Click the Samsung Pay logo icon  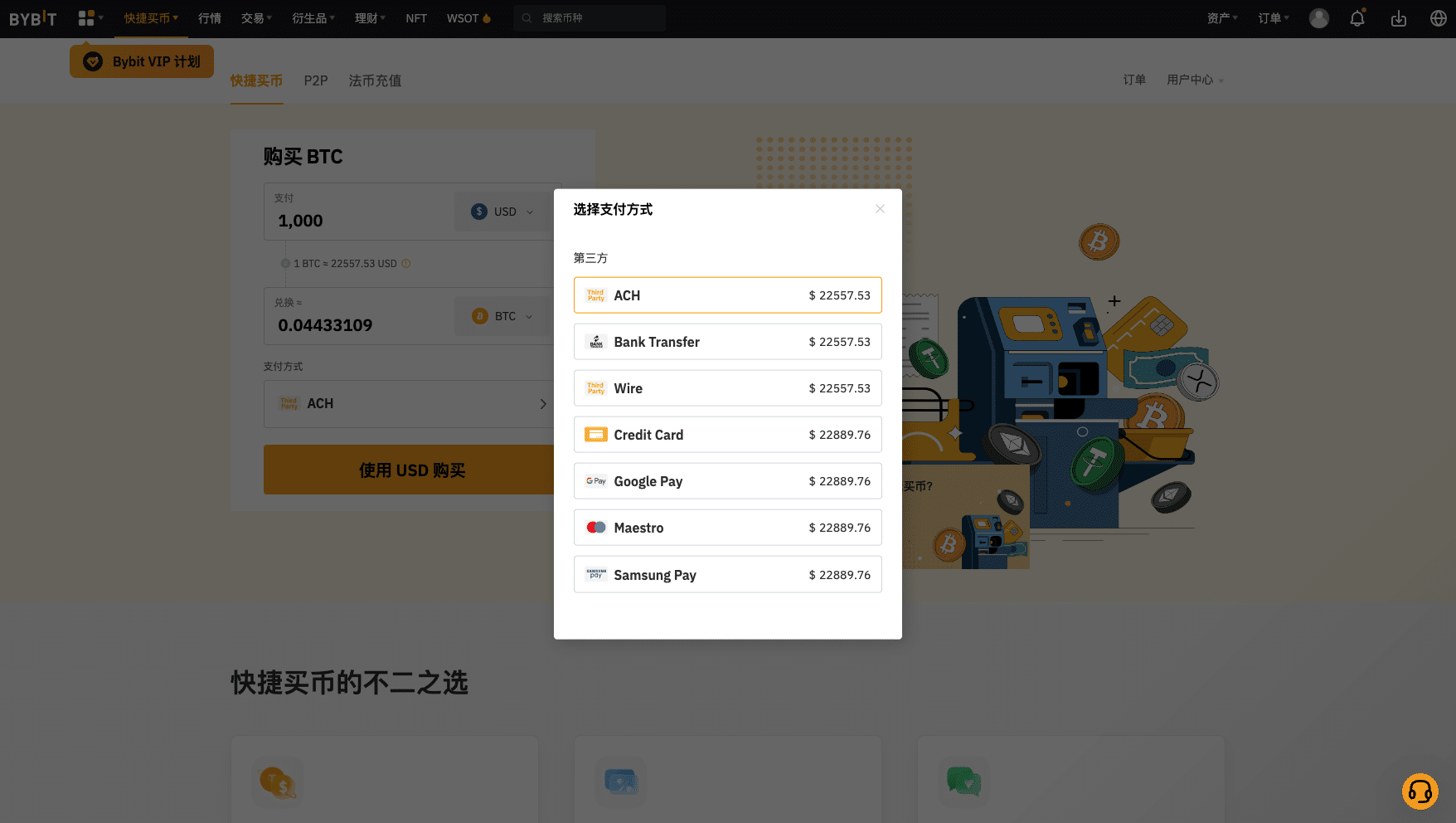tap(596, 574)
